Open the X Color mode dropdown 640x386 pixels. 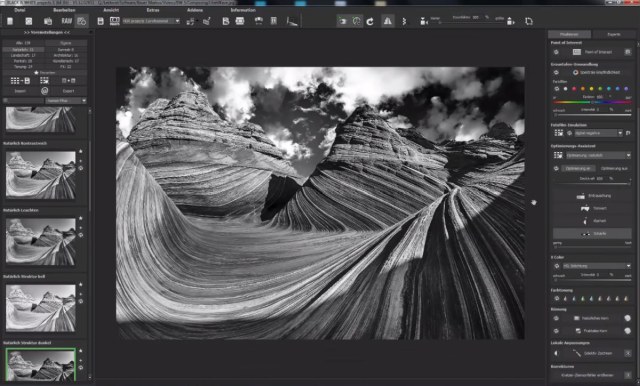[597, 266]
